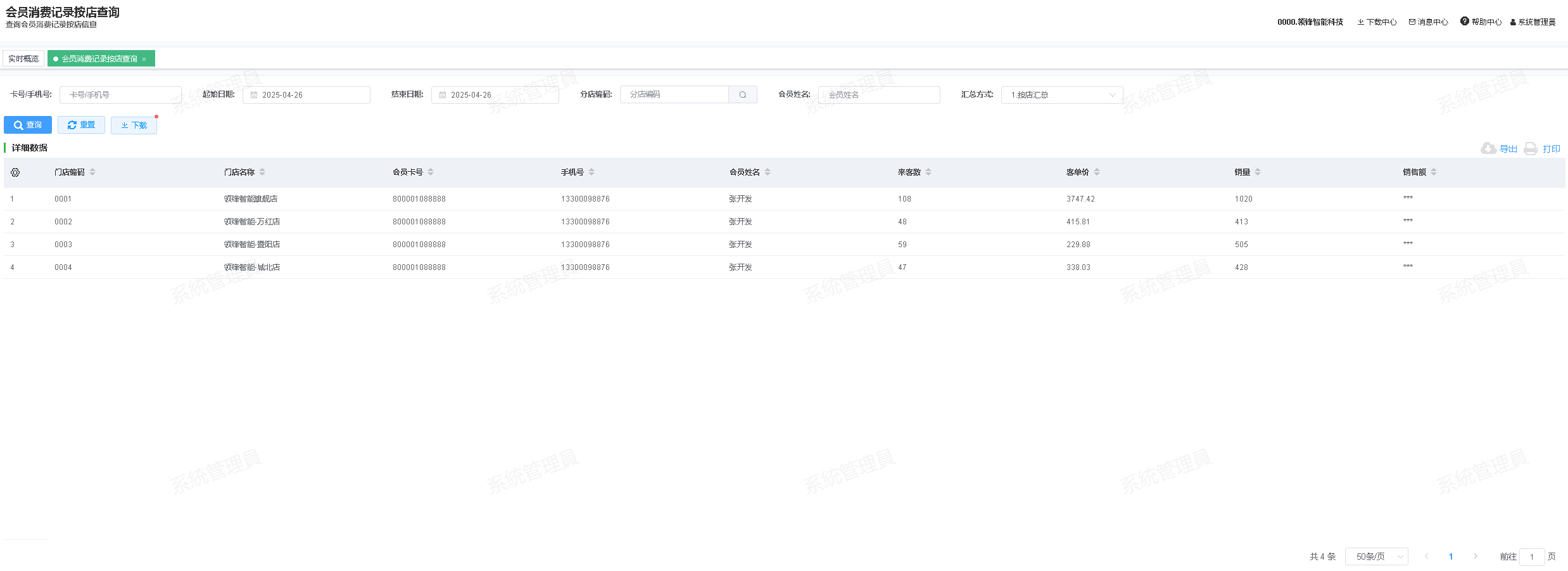Click the 打印 printer icon
1568x571 pixels.
pos(1531,149)
